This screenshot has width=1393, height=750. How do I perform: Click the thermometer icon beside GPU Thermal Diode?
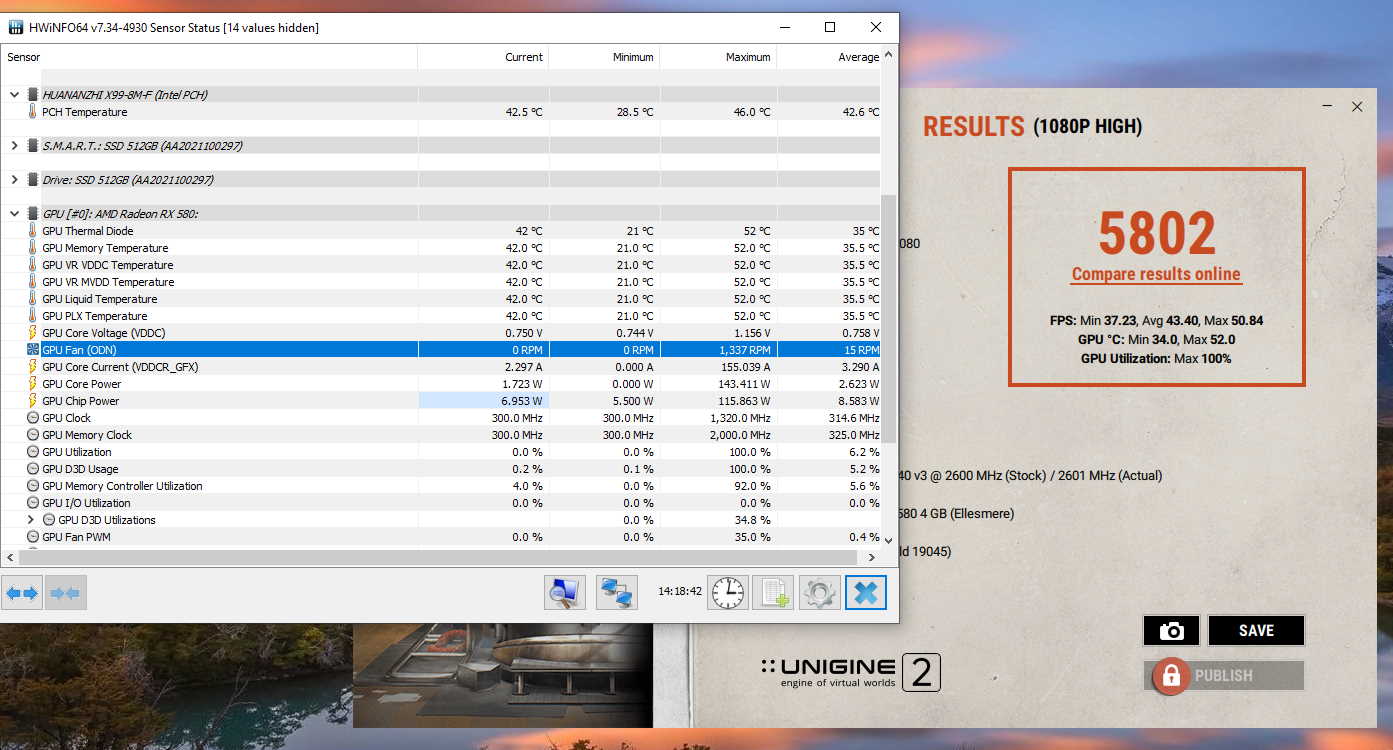(32, 231)
